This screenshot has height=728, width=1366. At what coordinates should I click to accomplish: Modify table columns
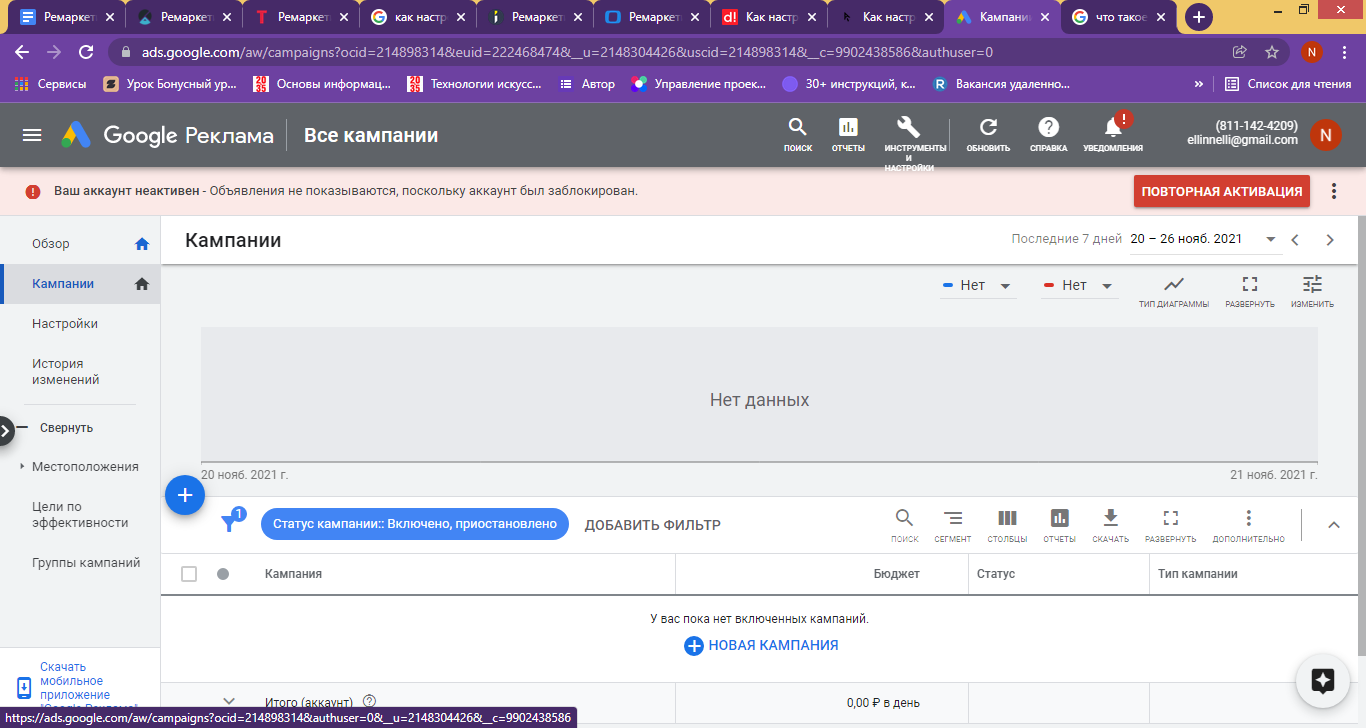point(1007,525)
